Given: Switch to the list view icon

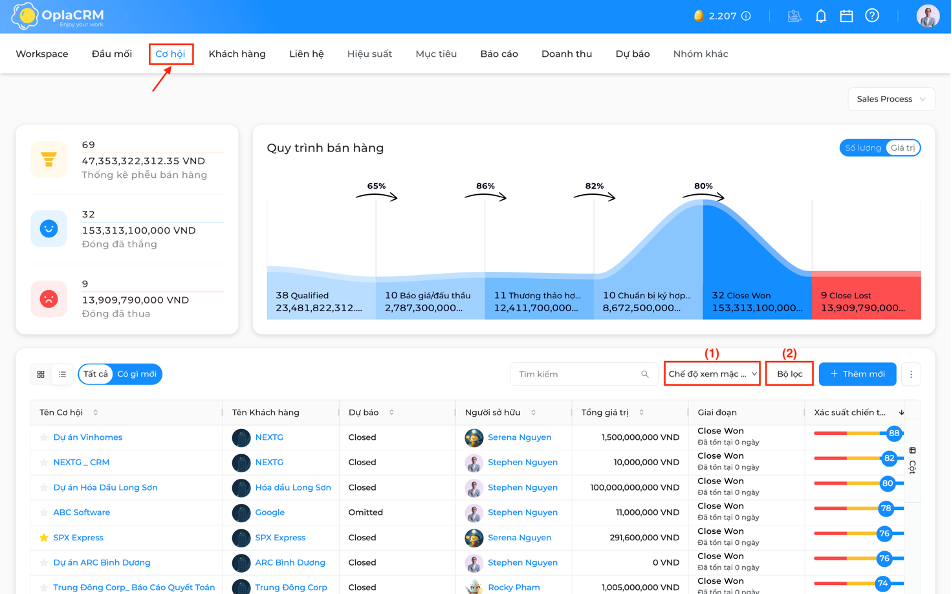Looking at the screenshot, I should [63, 374].
